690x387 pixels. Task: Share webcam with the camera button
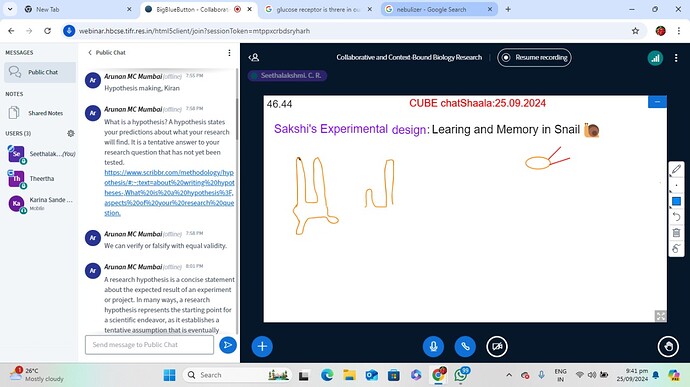[497, 346]
